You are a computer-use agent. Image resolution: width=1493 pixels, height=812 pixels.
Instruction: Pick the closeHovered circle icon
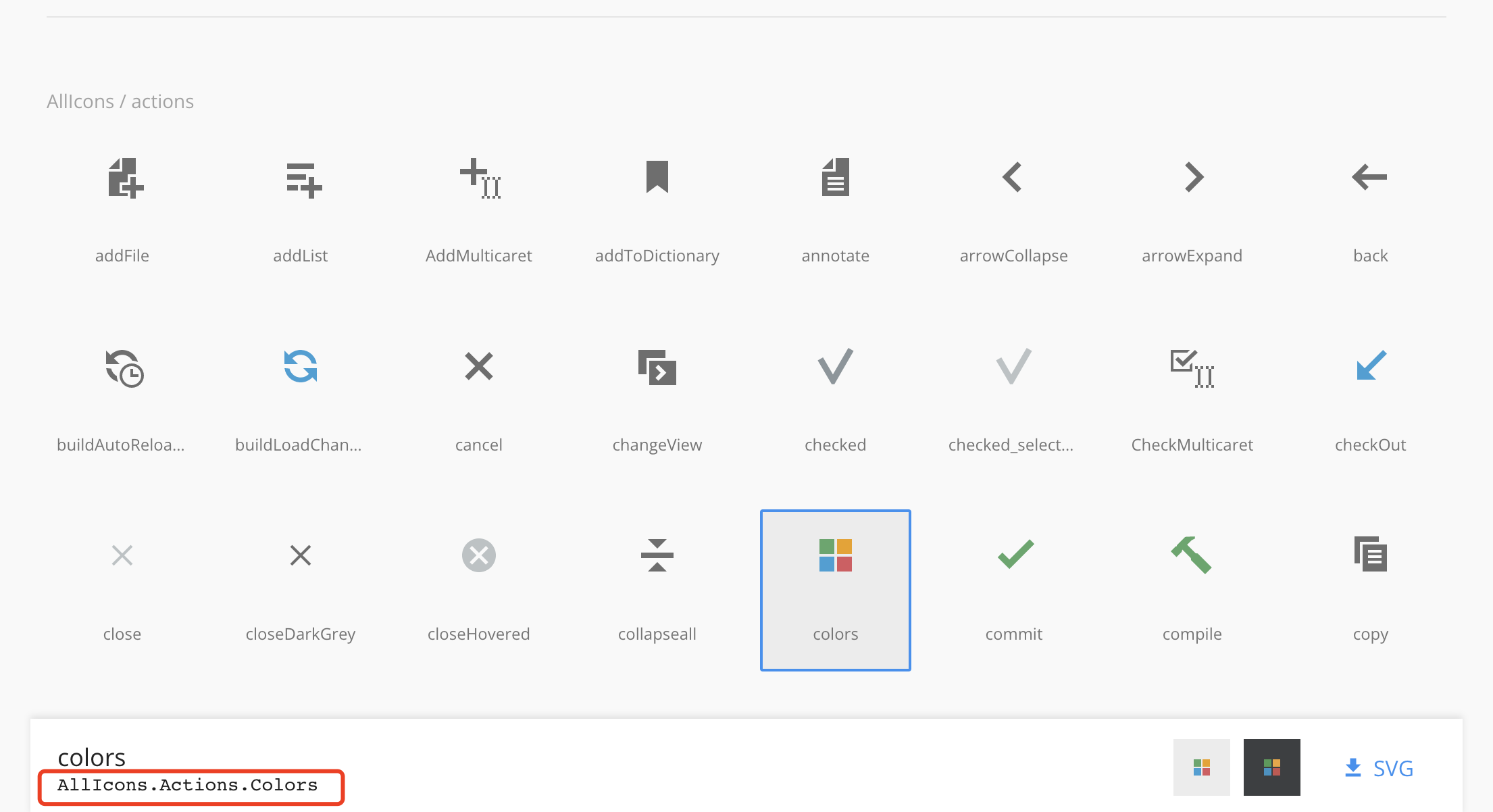coord(479,555)
